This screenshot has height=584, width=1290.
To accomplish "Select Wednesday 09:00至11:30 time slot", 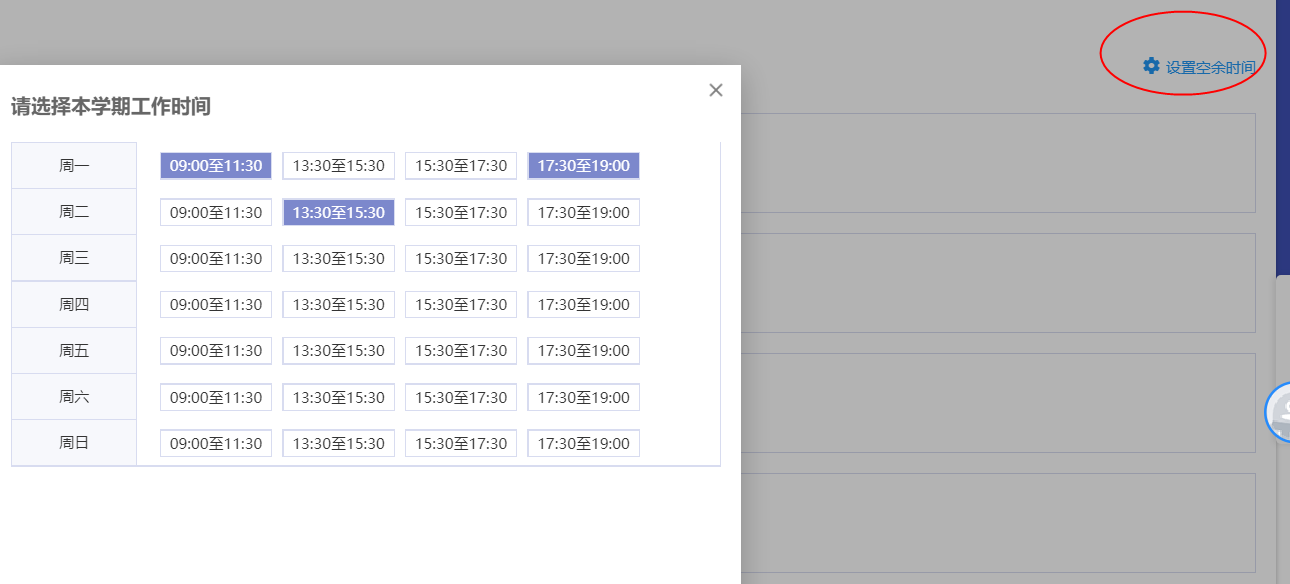I will click(216, 258).
